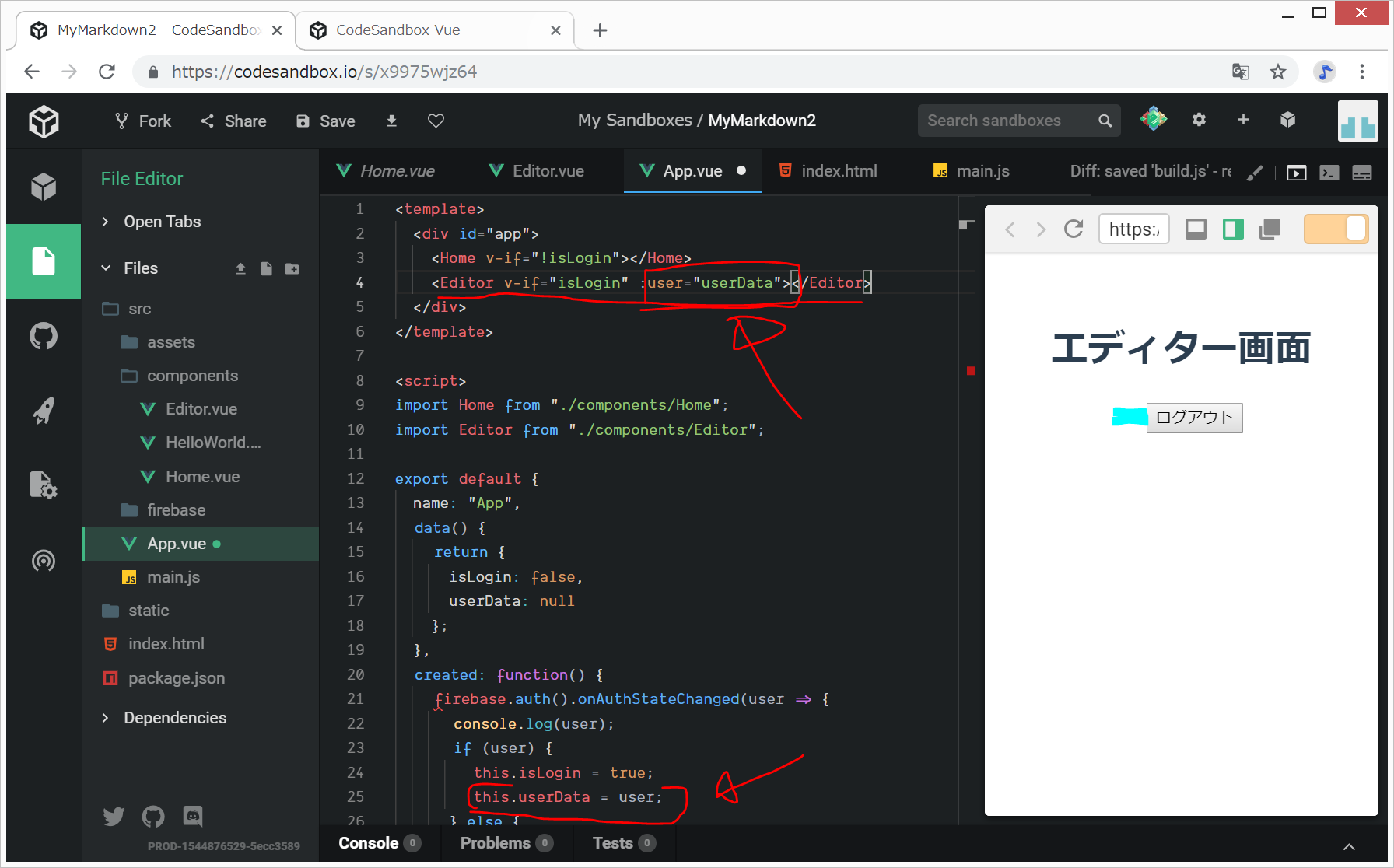Open the GitHub panel in sidebar

click(44, 336)
